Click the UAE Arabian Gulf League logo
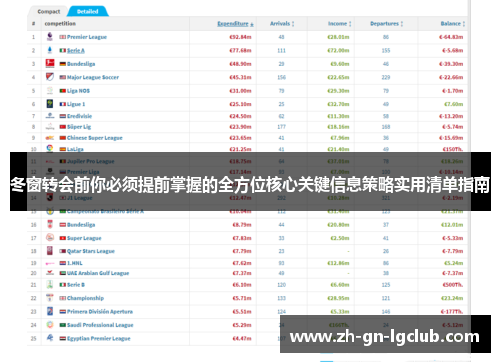500x362 pixels. pyautogui.click(x=50, y=273)
